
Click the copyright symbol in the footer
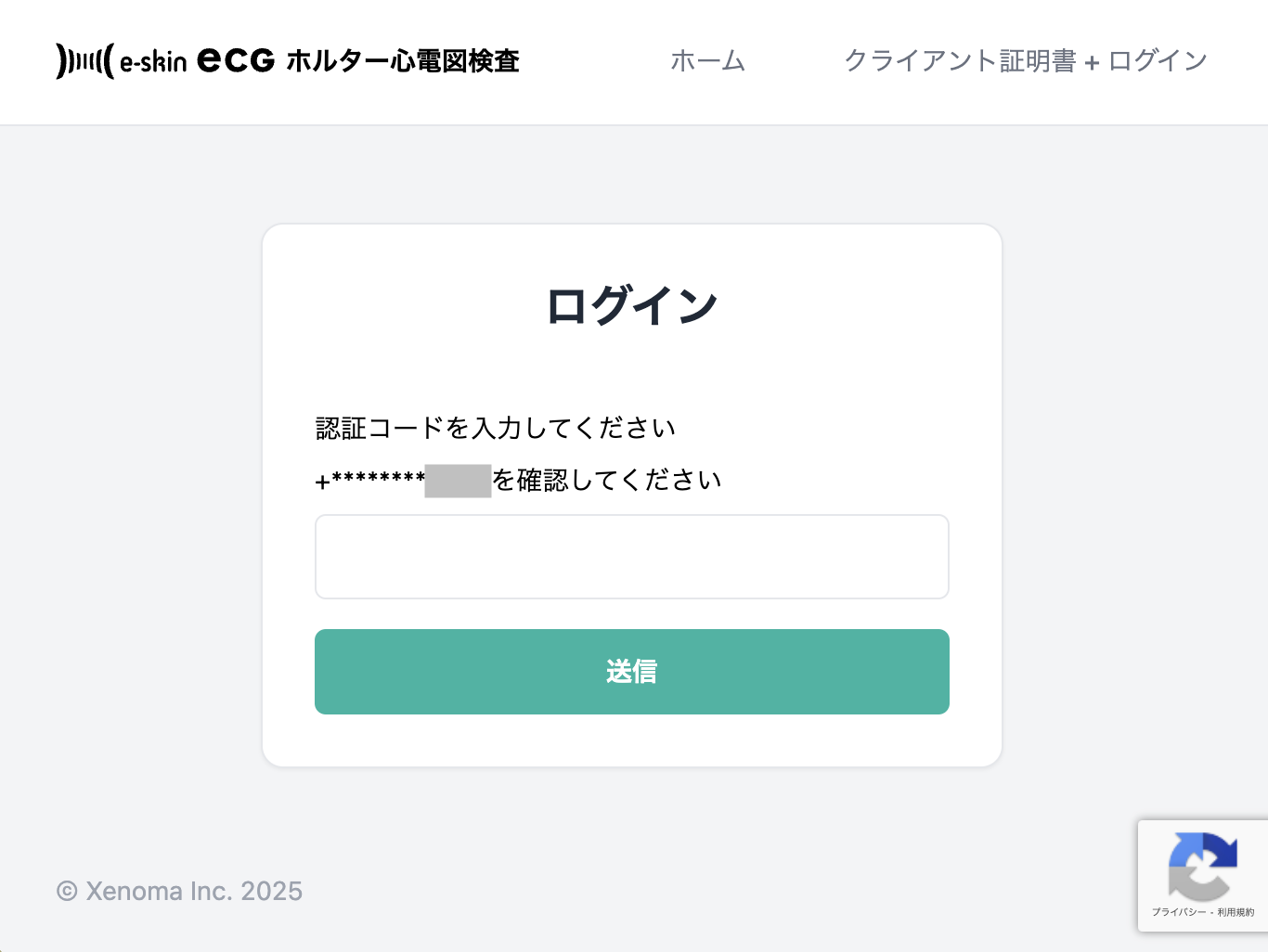click(x=67, y=892)
